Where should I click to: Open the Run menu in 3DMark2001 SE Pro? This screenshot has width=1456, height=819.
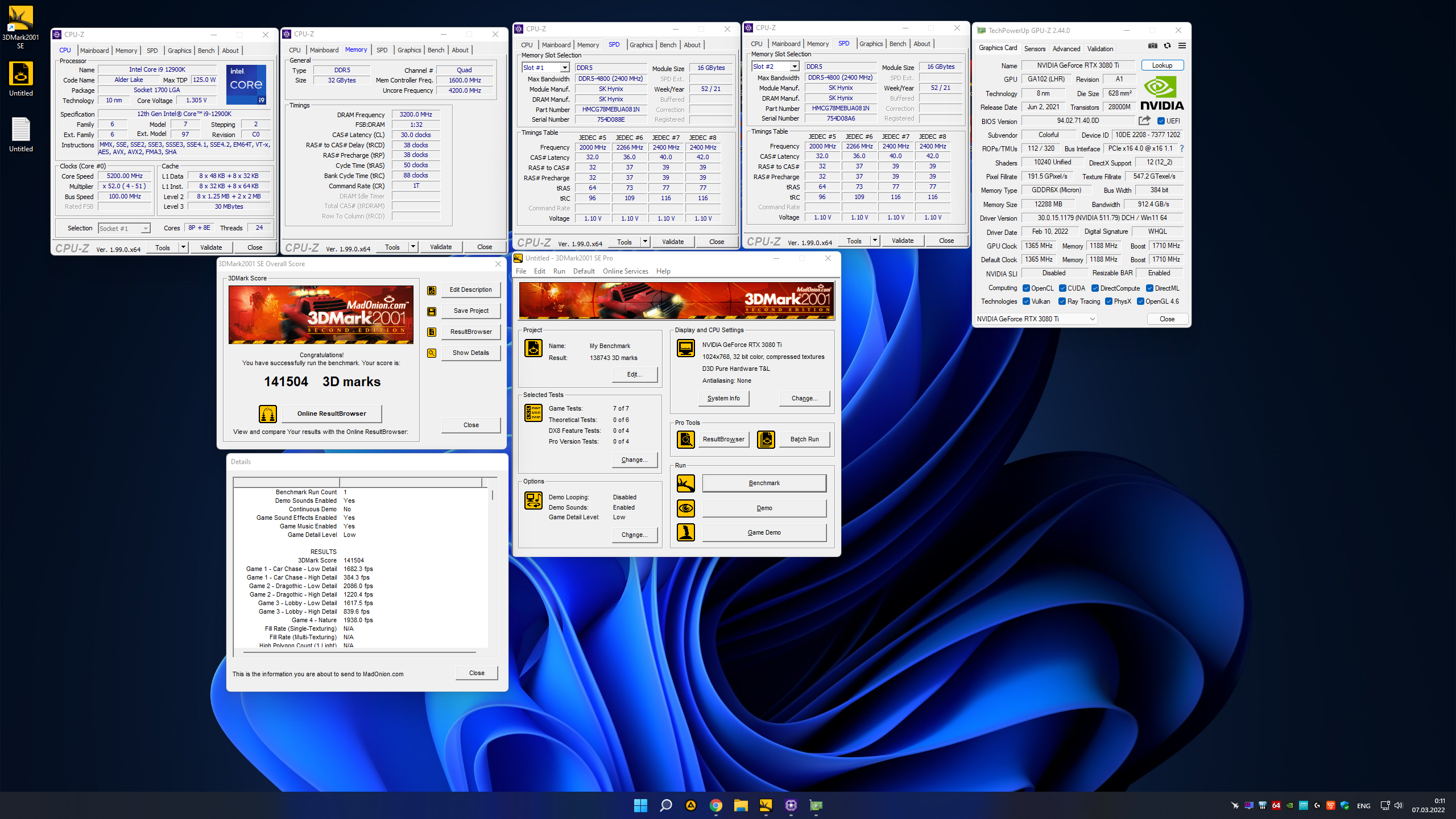coord(559,271)
